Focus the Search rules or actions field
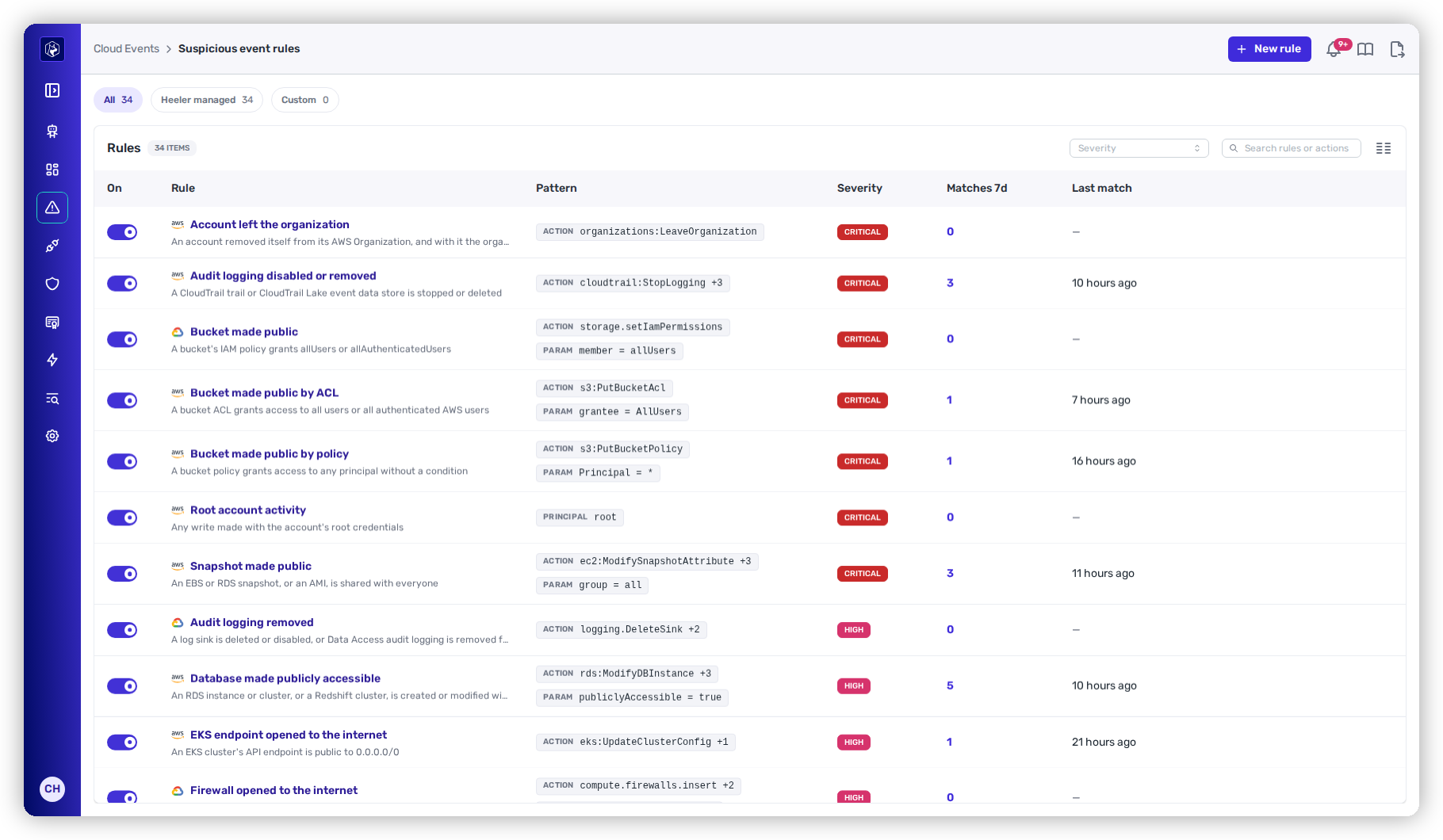This screenshot has width=1443, height=840. click(x=1291, y=148)
